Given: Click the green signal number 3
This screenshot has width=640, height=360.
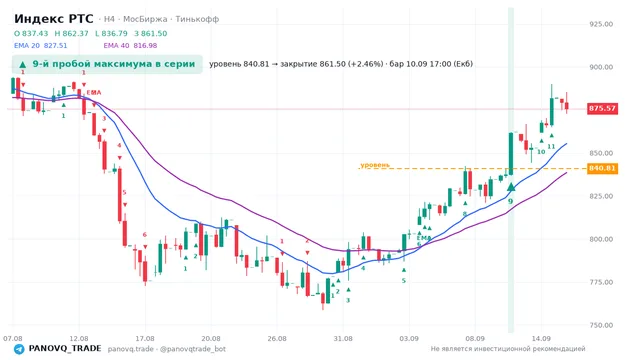Looking at the screenshot, I should tap(348, 300).
